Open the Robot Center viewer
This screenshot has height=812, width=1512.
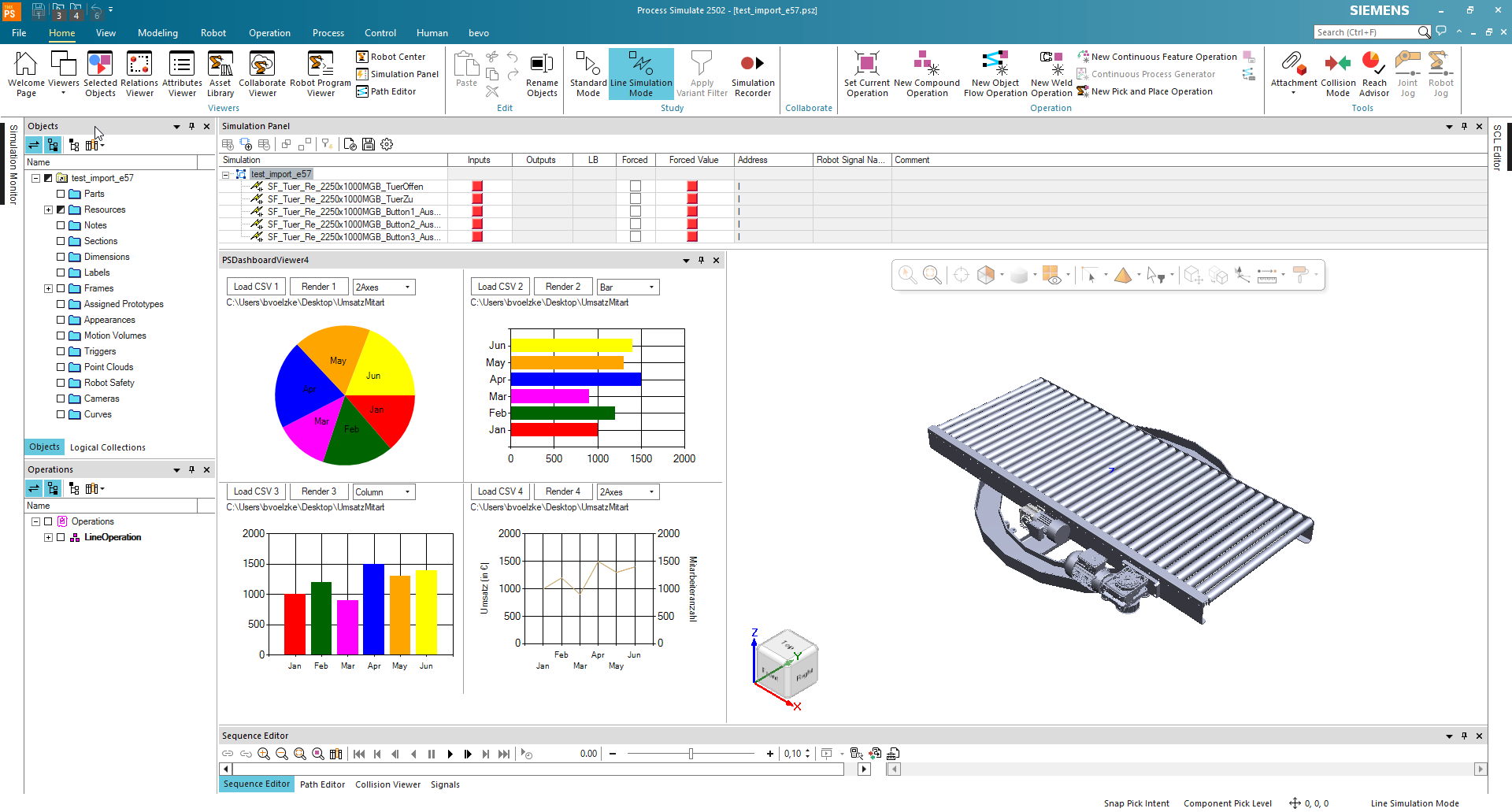[x=391, y=57]
